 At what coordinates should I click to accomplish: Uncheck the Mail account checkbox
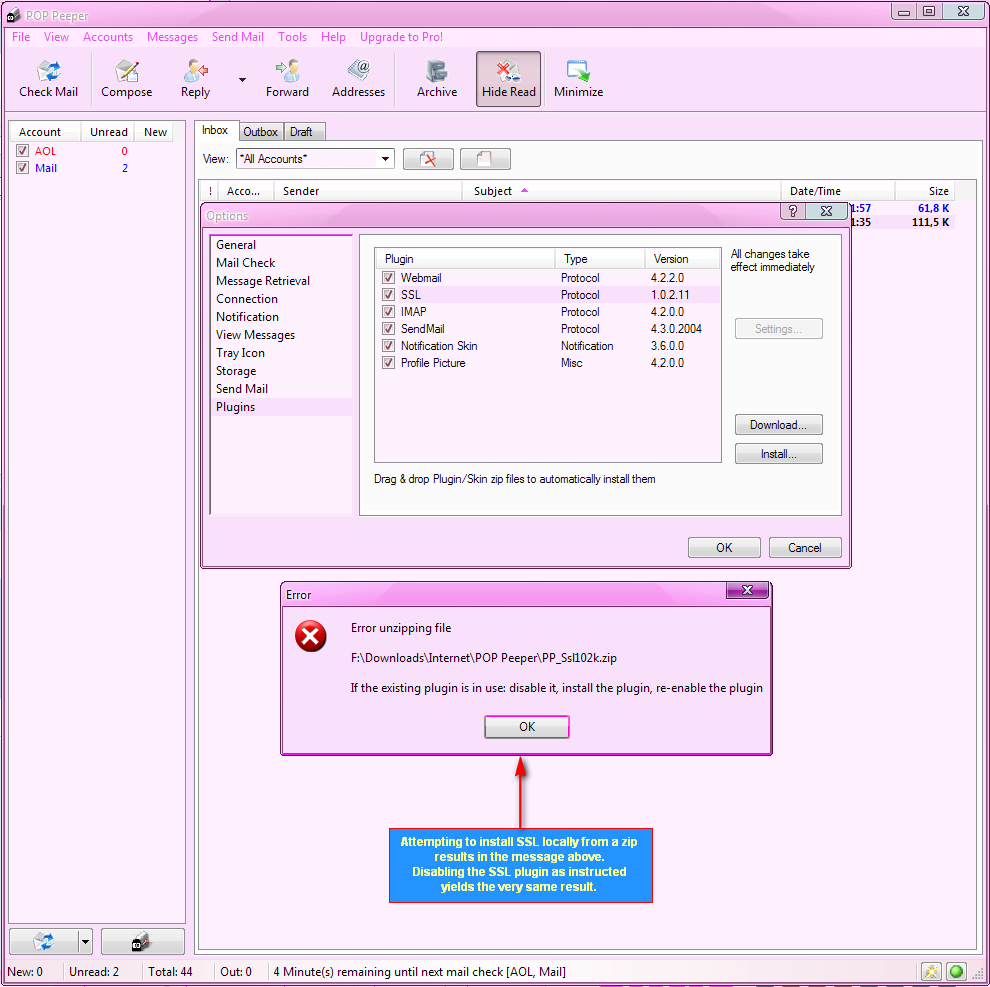23,167
